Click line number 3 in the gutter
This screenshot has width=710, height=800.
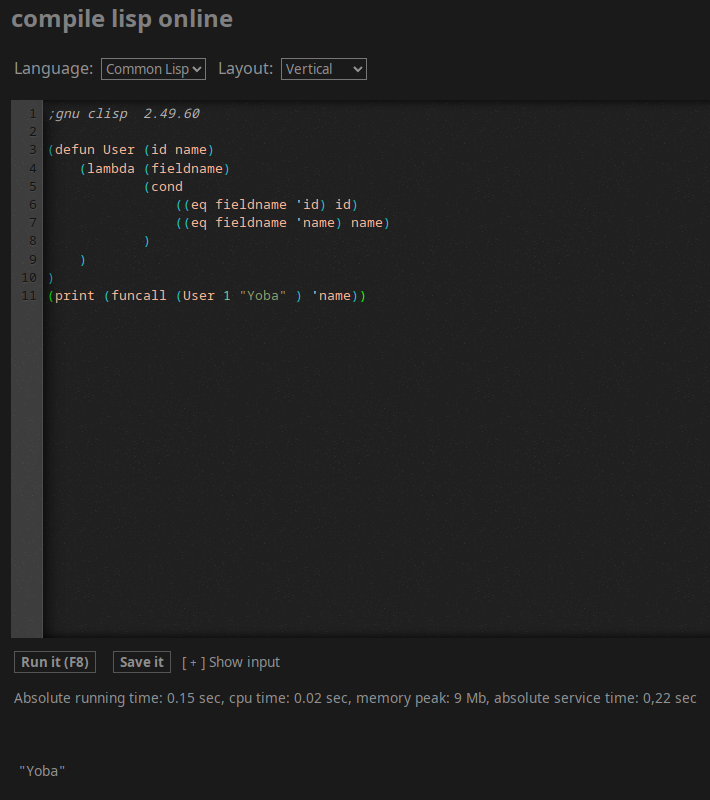tap(33, 150)
